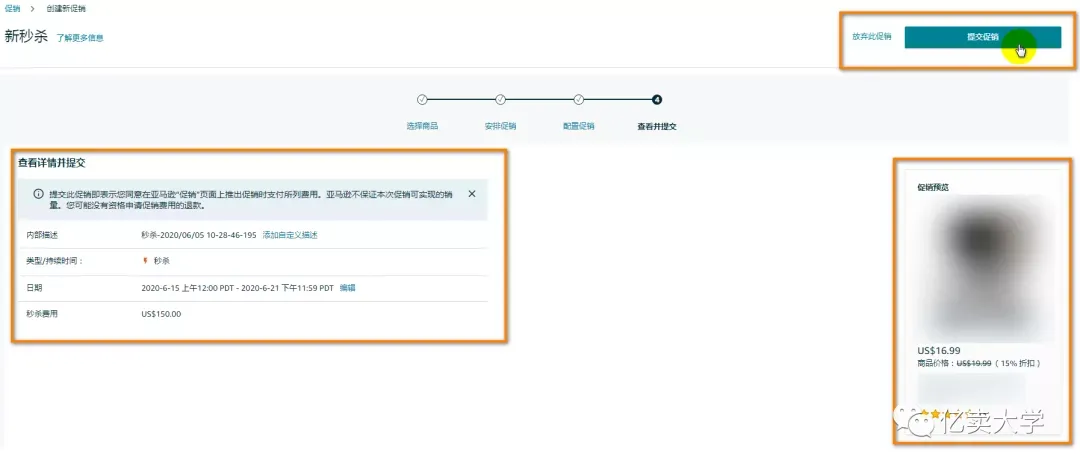Screen dimensions: 1080x469
Task: Click the 放弃此促销 link
Action: (x=871, y=37)
